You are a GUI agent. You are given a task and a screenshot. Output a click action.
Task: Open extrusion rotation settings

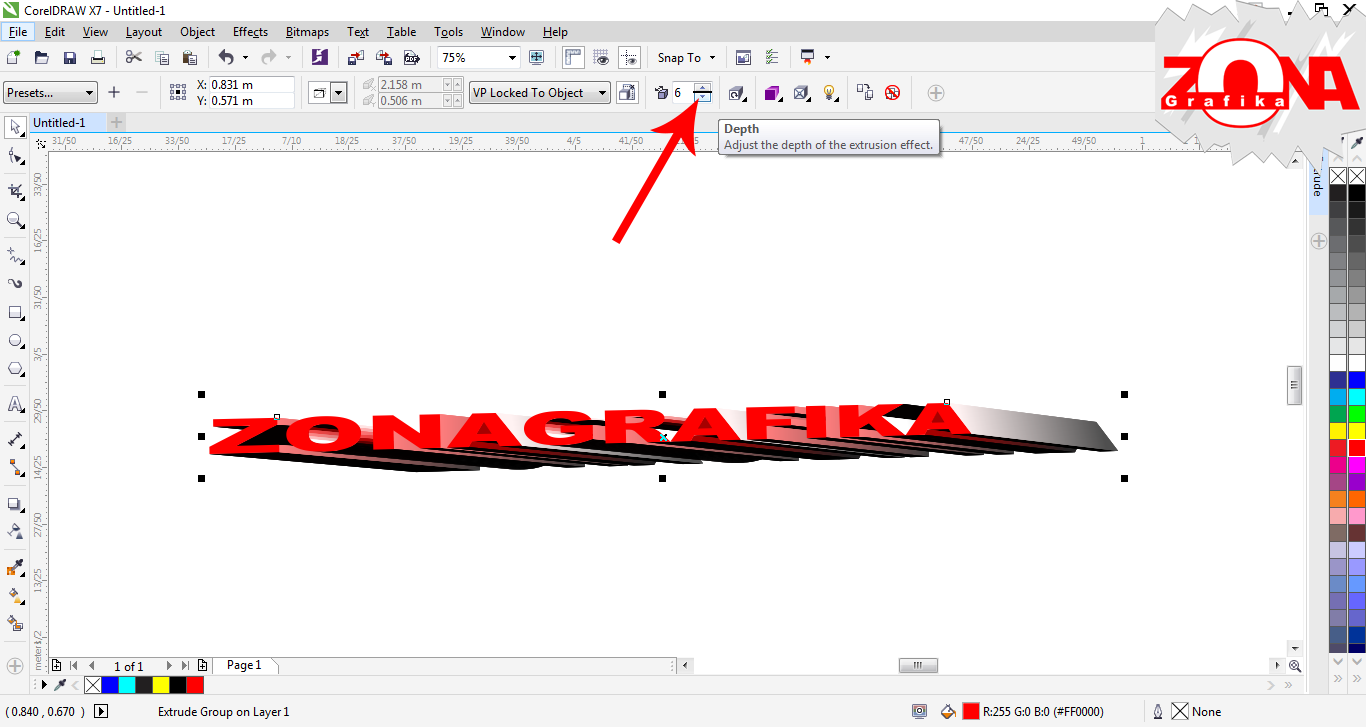click(737, 93)
